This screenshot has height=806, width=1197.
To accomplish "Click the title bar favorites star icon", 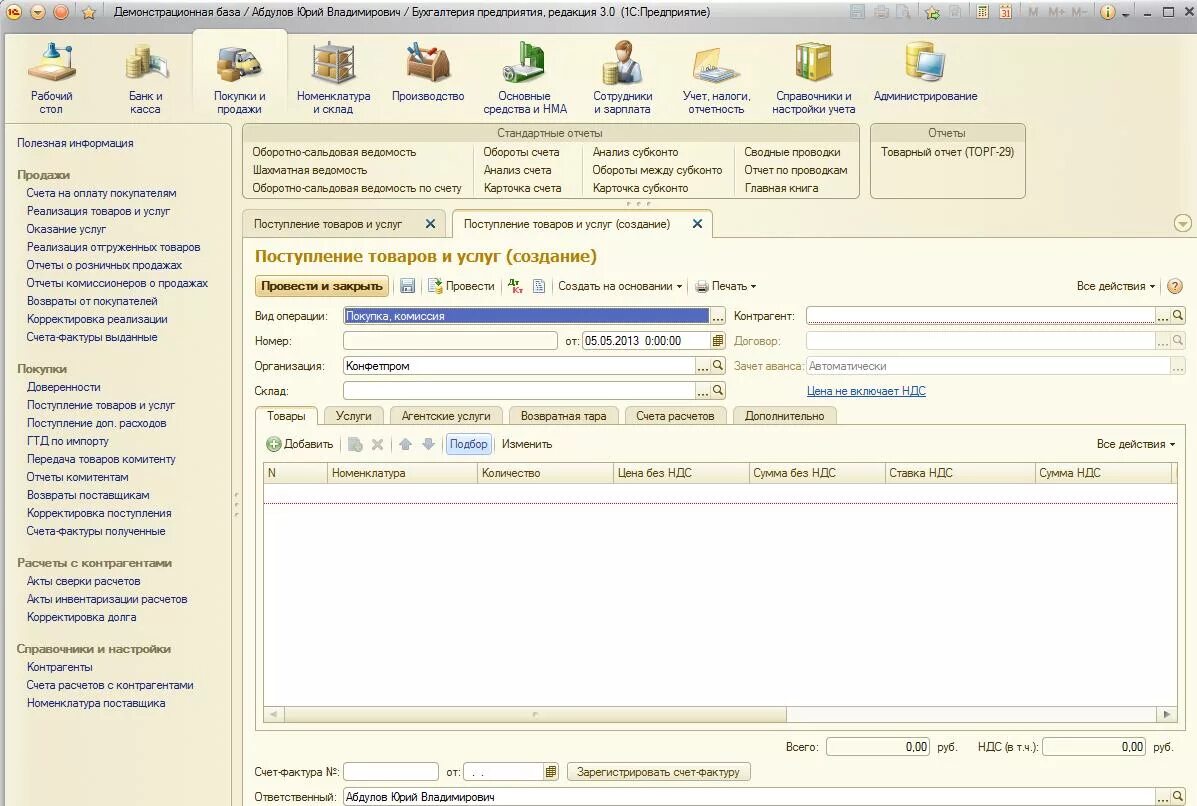I will pyautogui.click(x=89, y=12).
